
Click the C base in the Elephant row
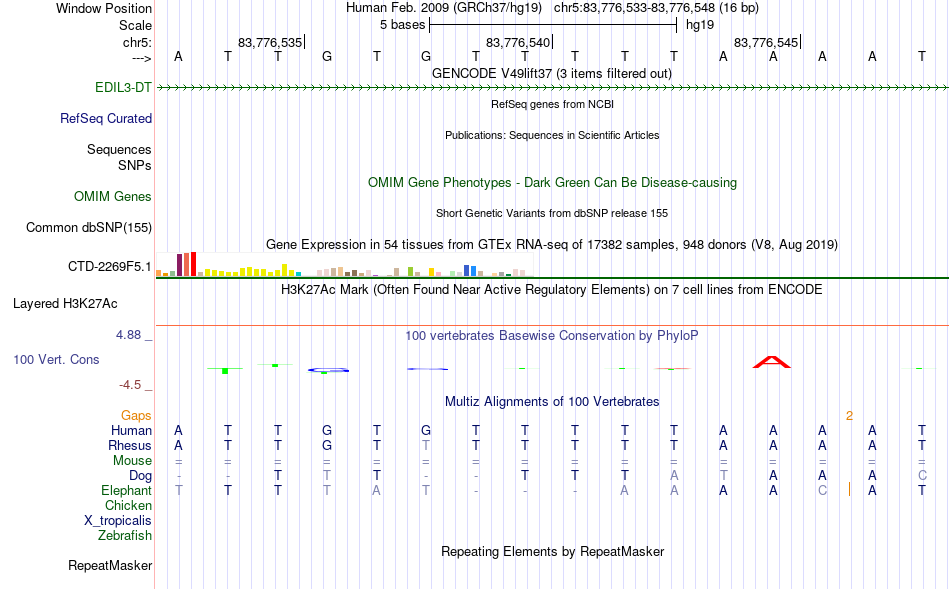coord(822,490)
